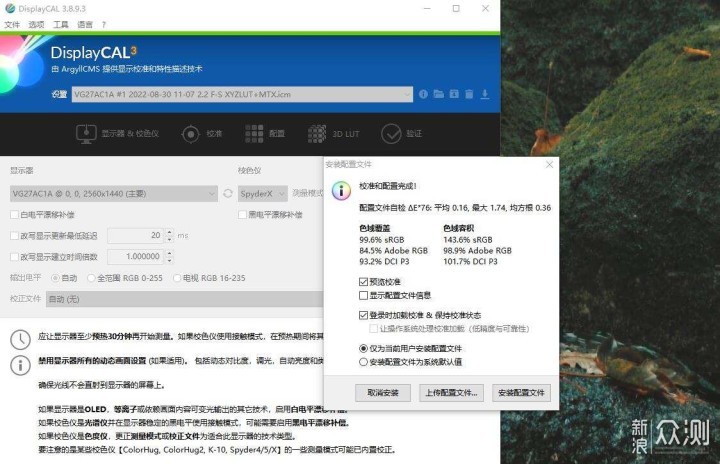The height and width of the screenshot is (464, 720).
Task: Enable 改写显示建立时间倍数 checkbox
Action: (x=14, y=257)
